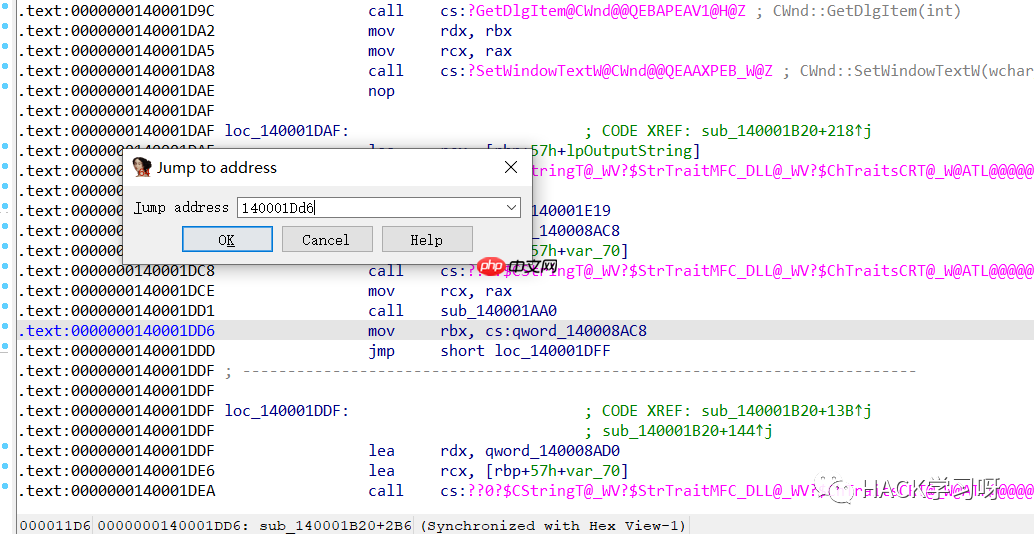Click operand rbx, cs:qword_140008AC8
This screenshot has width=1034, height=534.
point(543,330)
